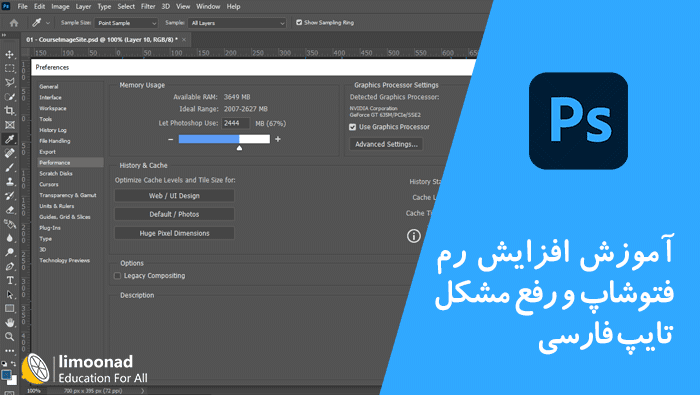The width and height of the screenshot is (700, 395).
Task: Select the Crop tool
Action: 9,111
